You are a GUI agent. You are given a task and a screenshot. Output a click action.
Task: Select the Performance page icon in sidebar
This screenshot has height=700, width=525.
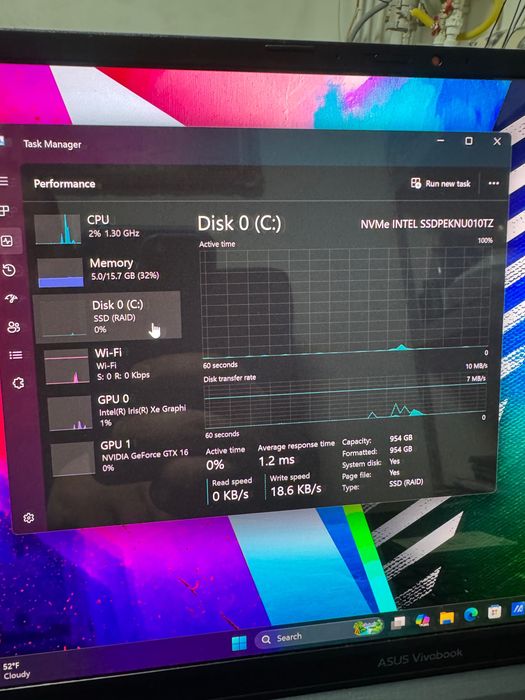coord(7,241)
